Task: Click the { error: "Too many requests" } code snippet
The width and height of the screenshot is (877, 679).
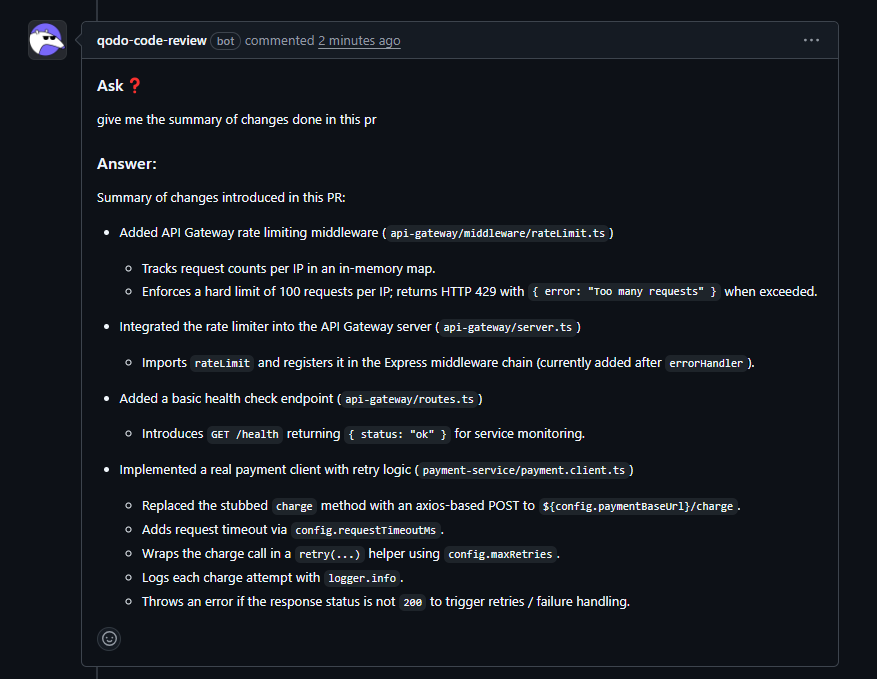Action: (624, 291)
